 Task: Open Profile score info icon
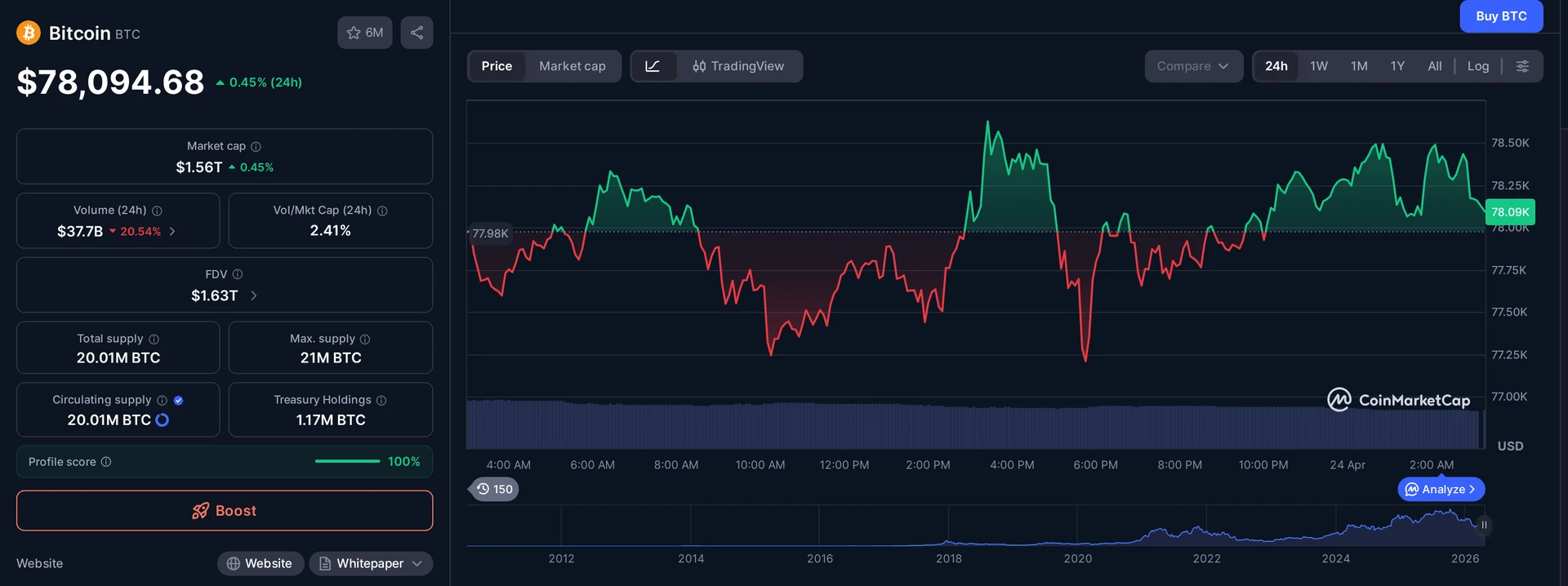(106, 462)
